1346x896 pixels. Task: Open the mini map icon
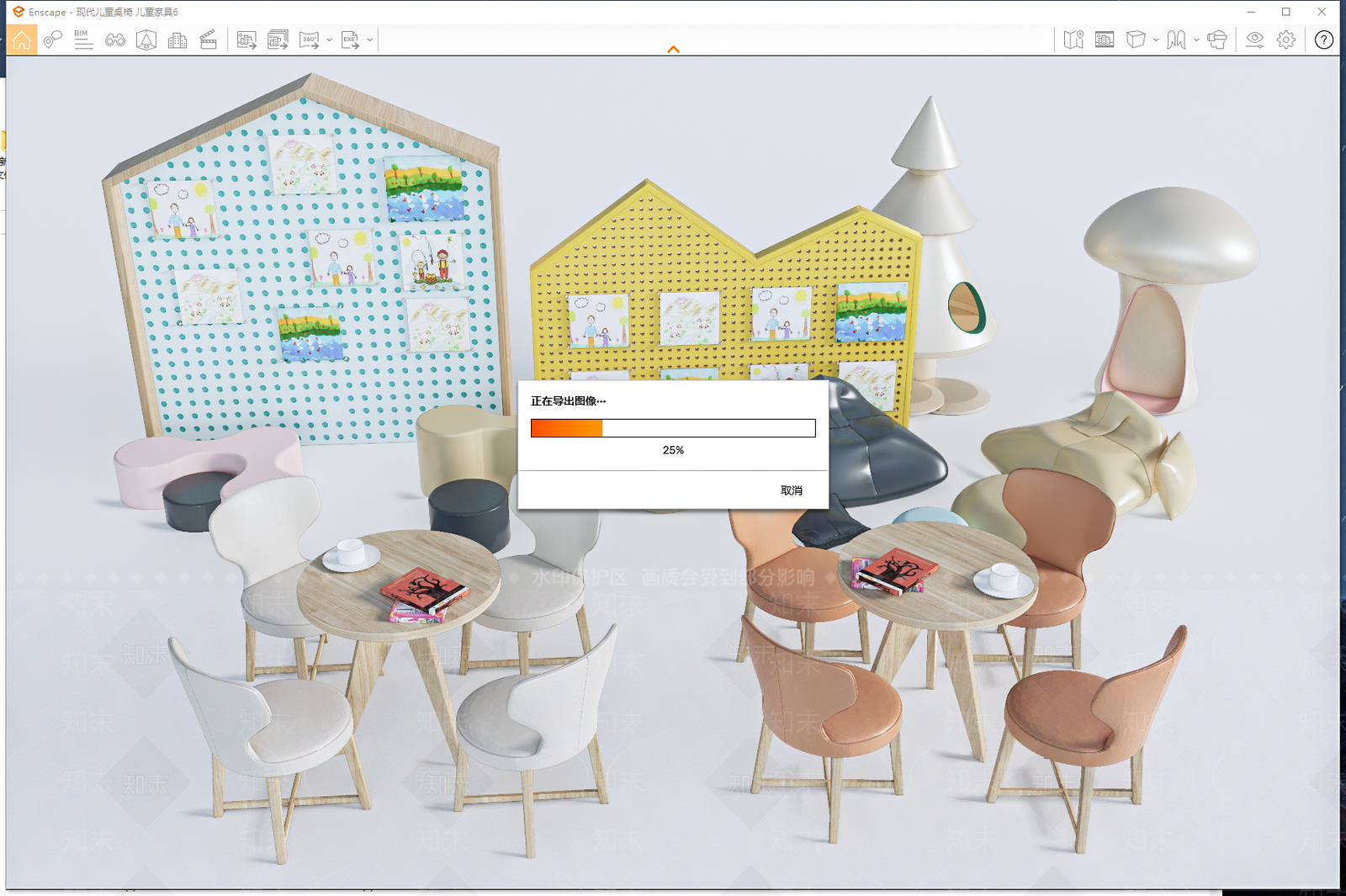tap(1073, 40)
